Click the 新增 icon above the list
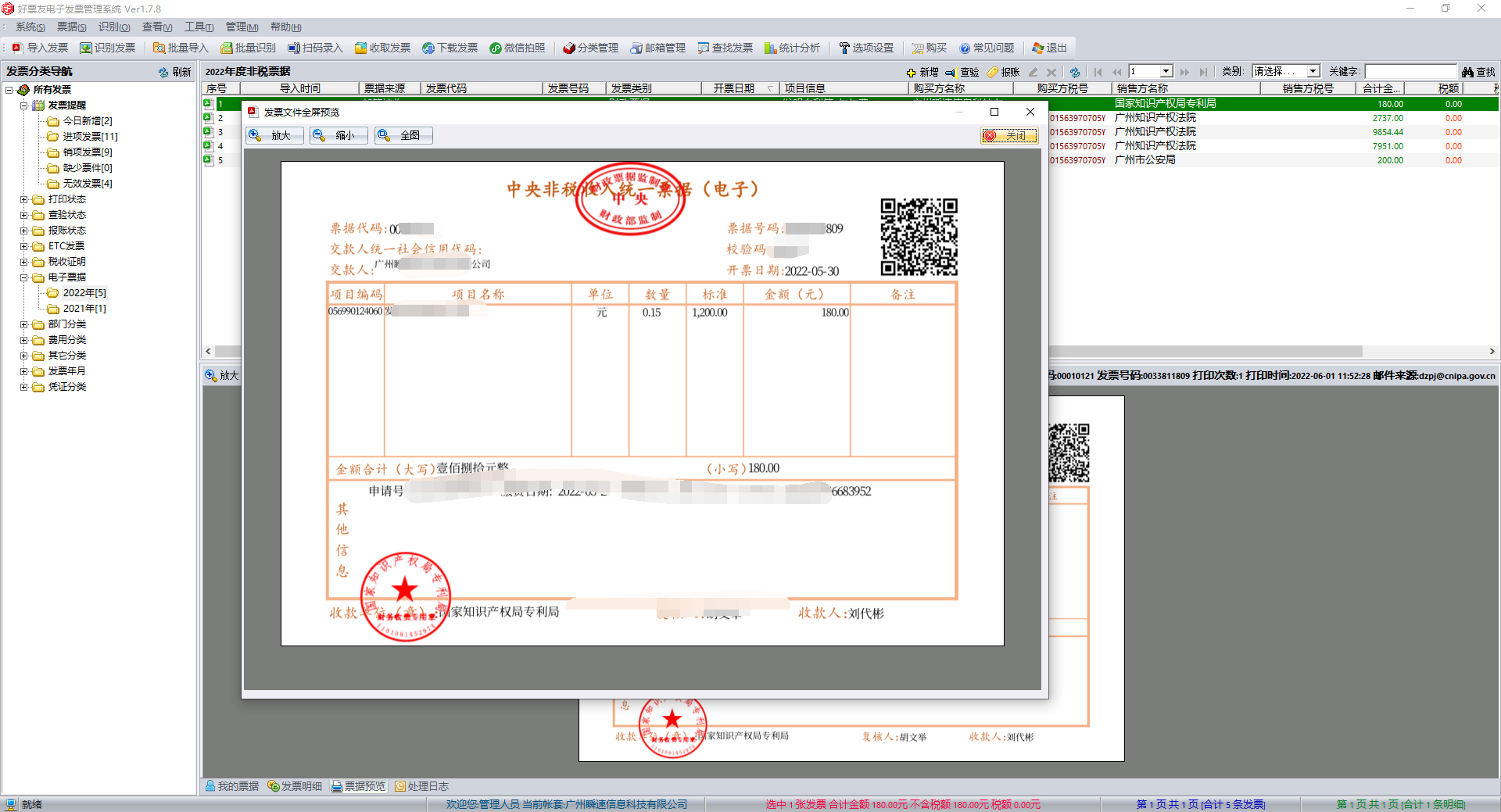The height and width of the screenshot is (812, 1501). tap(922, 71)
